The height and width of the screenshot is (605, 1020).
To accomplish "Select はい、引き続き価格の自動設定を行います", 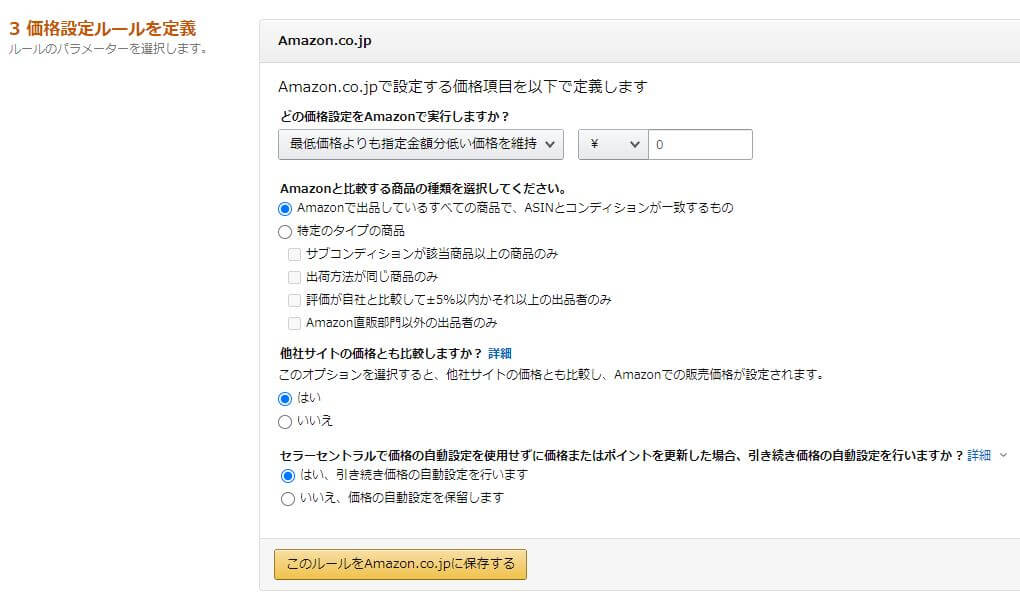I will click(288, 476).
